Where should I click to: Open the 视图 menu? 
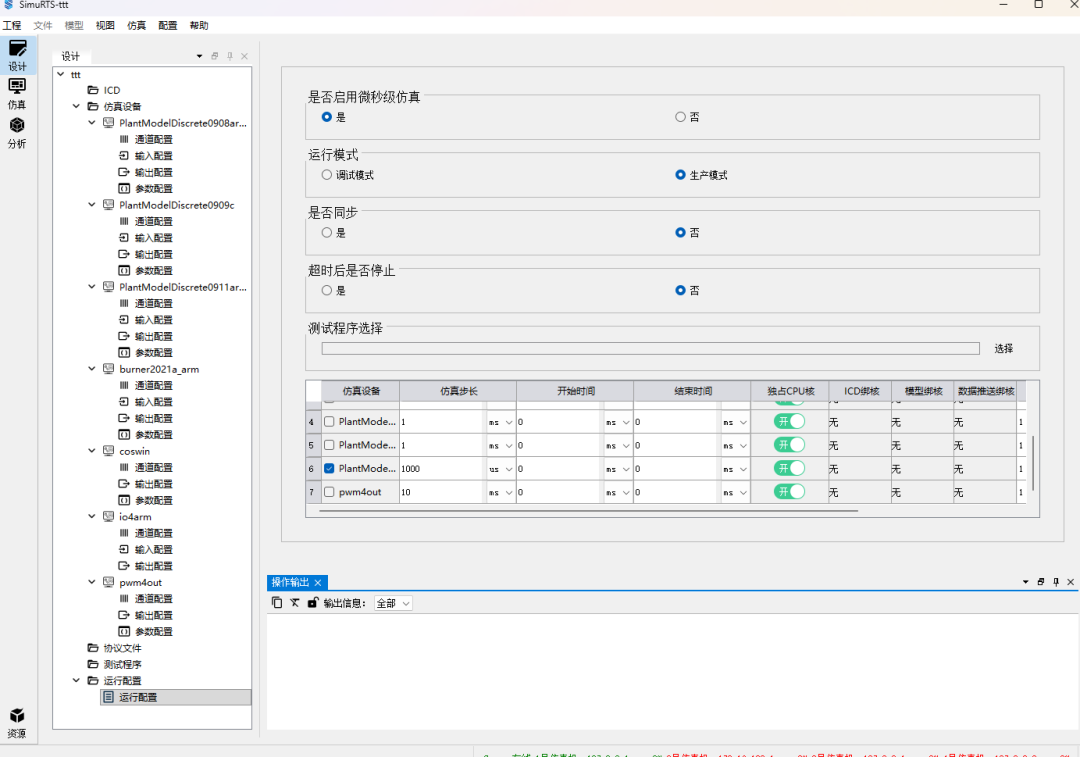[105, 25]
